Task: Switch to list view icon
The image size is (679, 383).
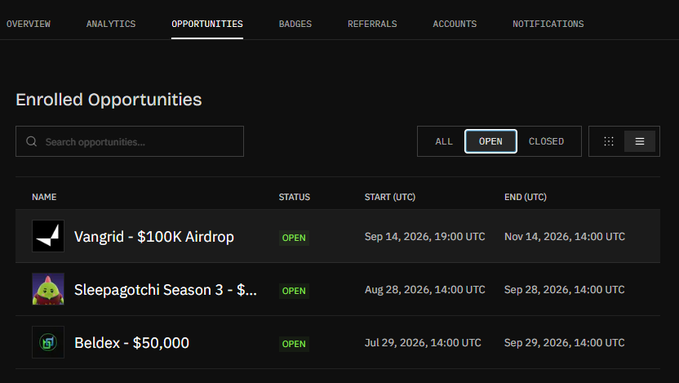Action: tap(640, 141)
